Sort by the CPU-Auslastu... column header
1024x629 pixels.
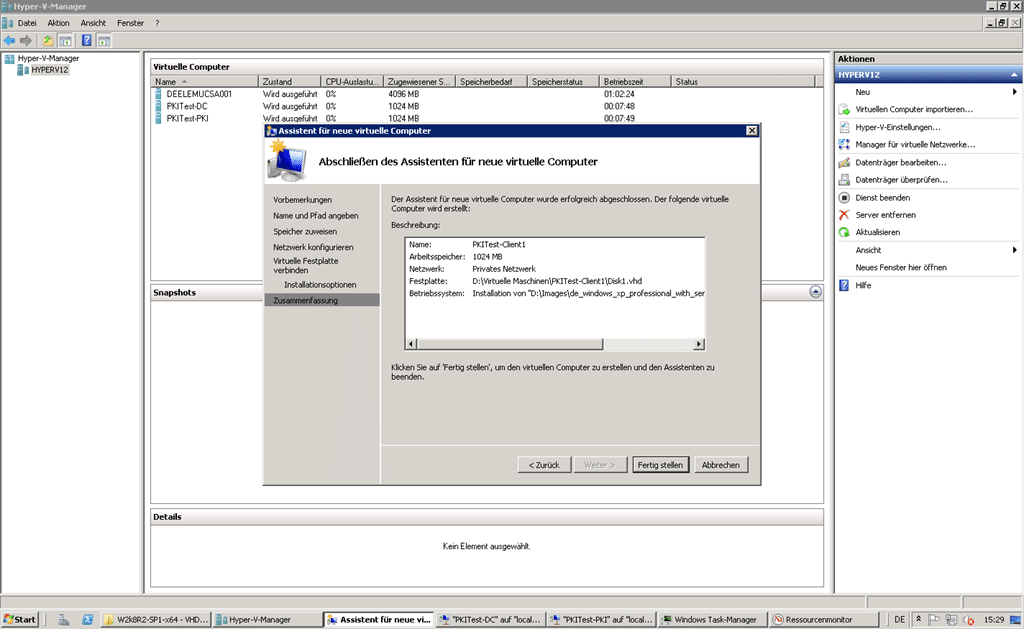point(353,82)
